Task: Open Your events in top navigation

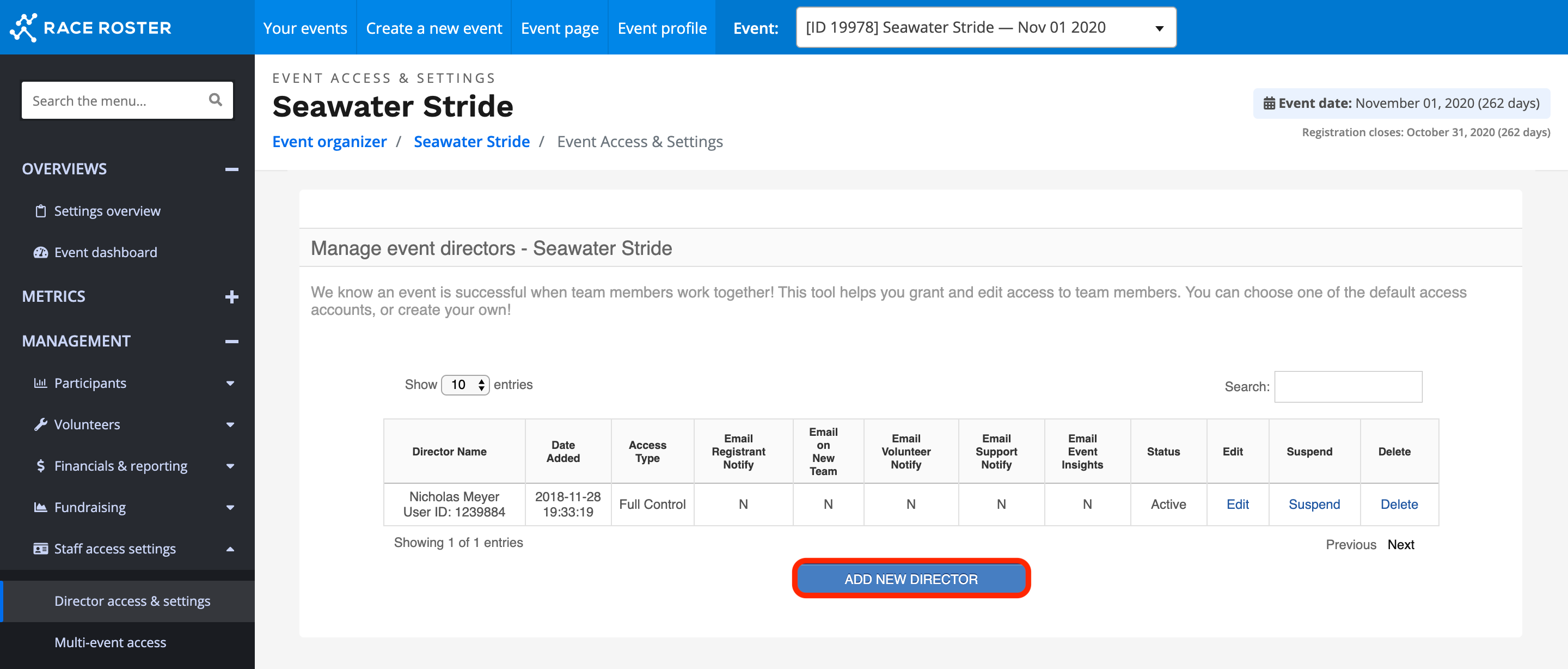Action: point(305,28)
